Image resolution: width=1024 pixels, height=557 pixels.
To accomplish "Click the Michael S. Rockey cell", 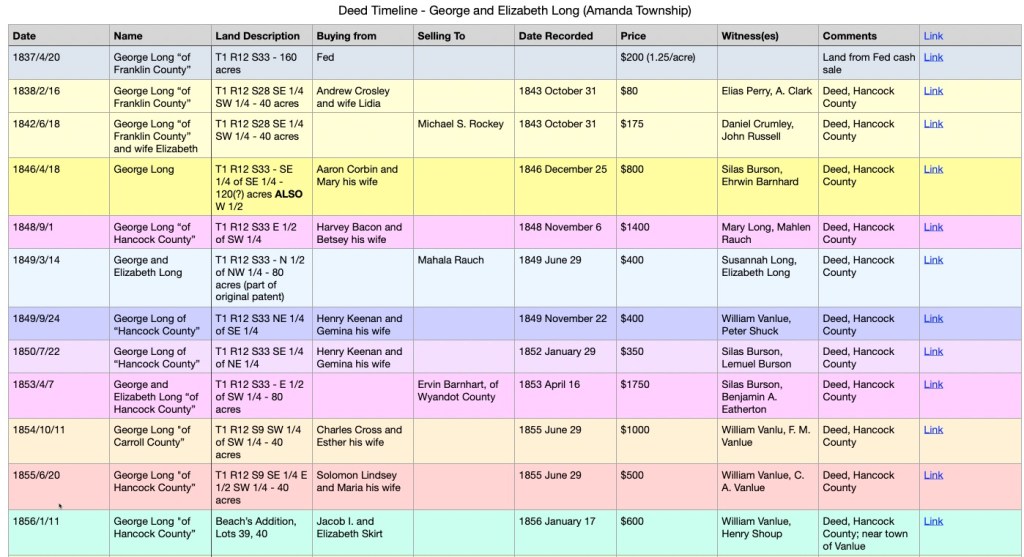I will [x=461, y=124].
